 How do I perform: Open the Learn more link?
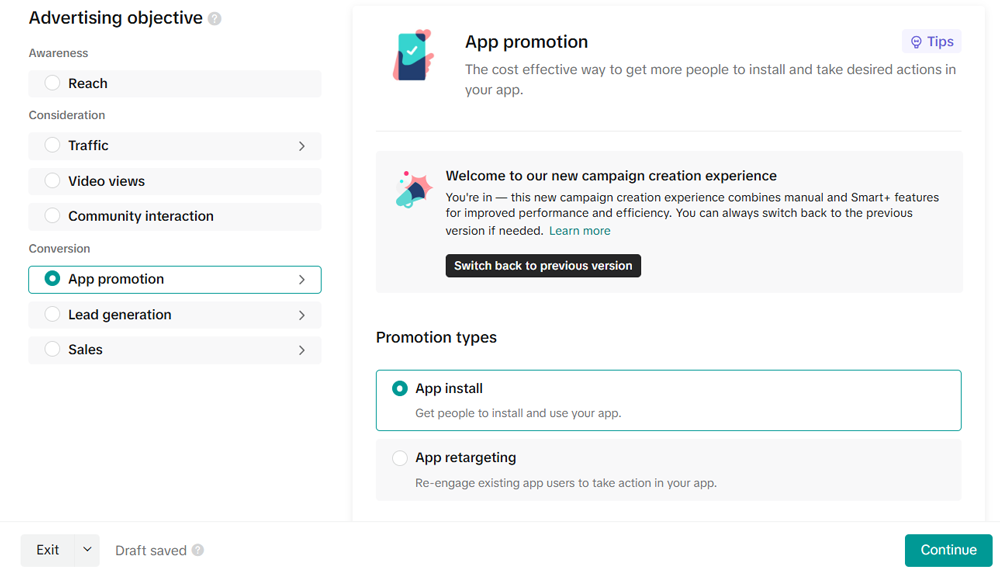click(x=580, y=231)
